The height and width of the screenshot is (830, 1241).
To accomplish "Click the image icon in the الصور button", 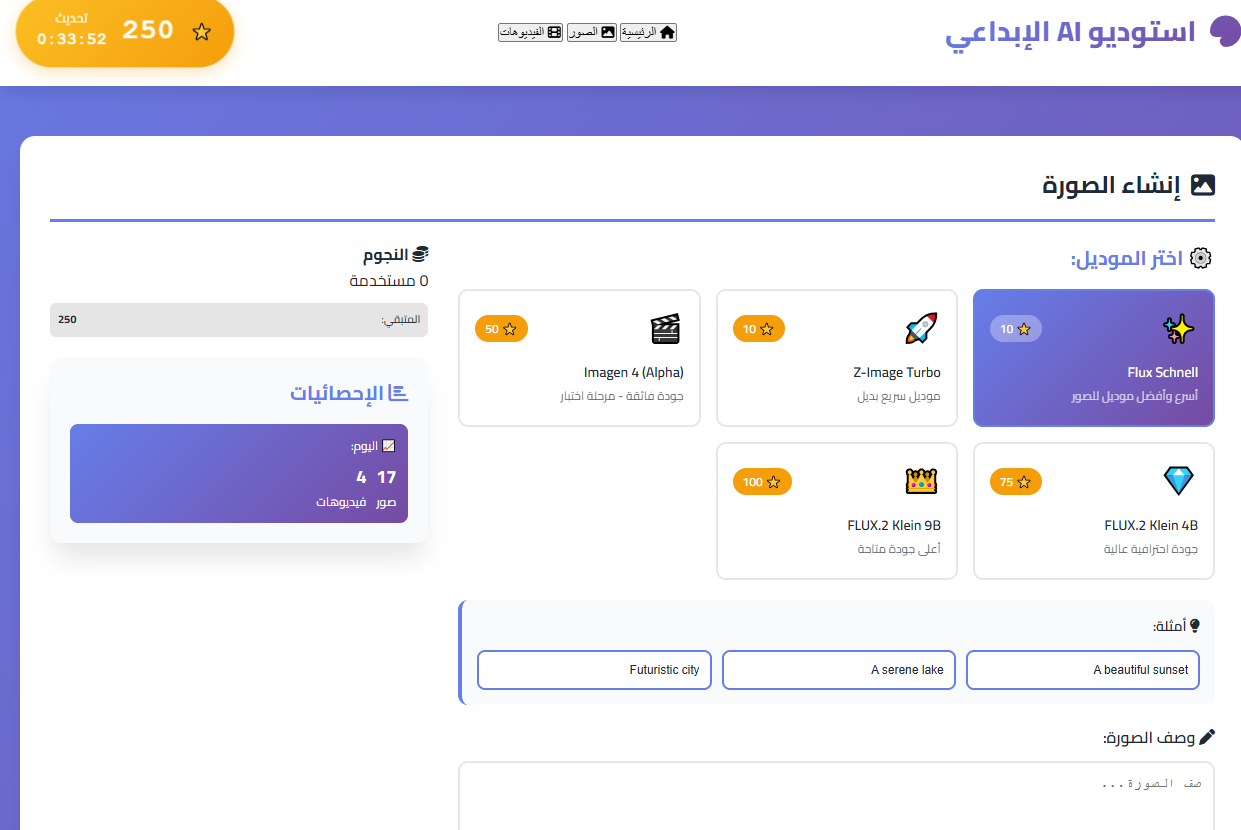I will (607, 32).
